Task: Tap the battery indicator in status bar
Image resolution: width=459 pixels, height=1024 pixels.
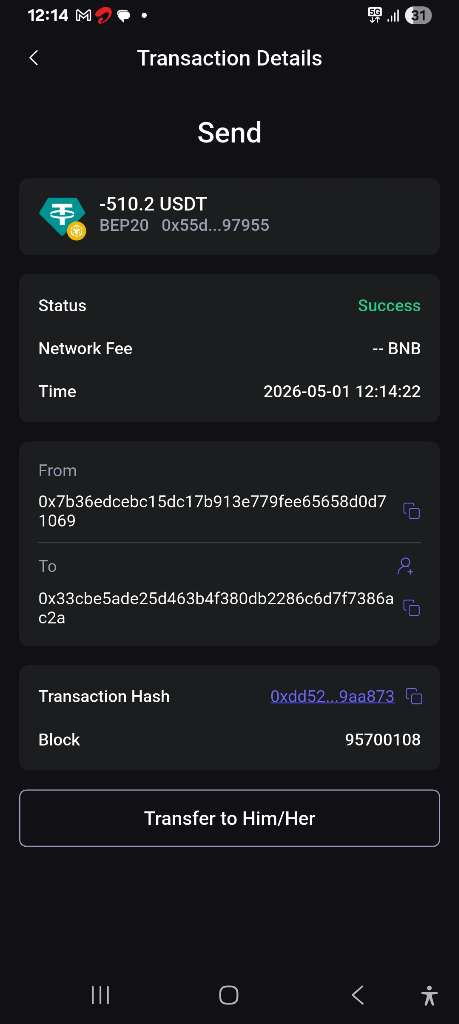Action: point(419,16)
